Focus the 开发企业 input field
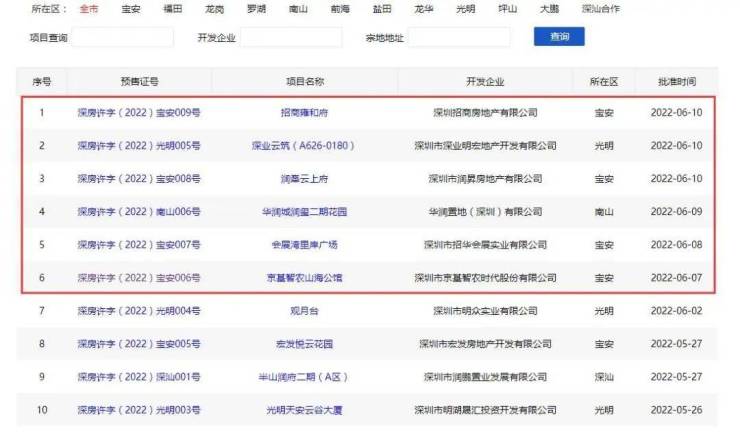The width and height of the screenshot is (740, 443). 291,37
